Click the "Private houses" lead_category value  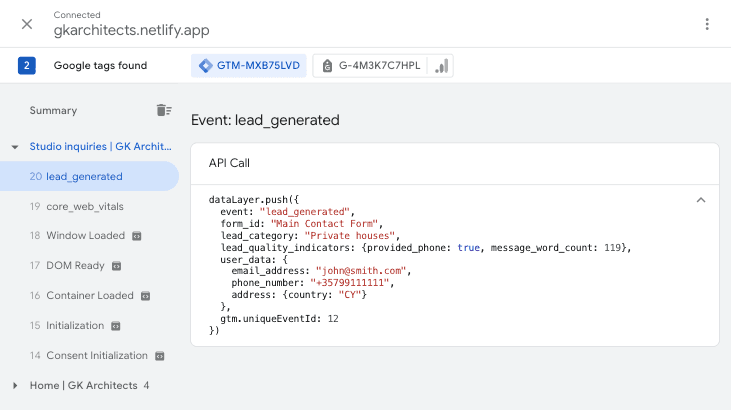(x=349, y=236)
